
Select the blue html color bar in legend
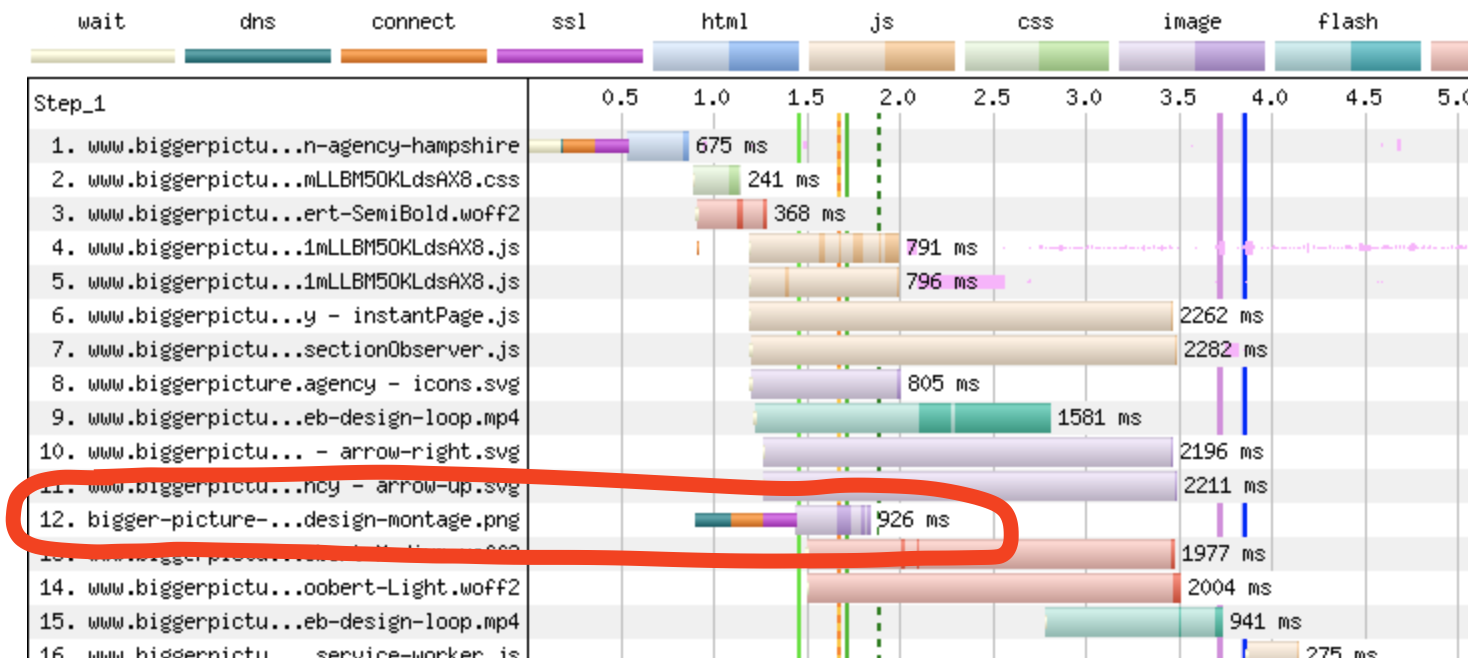point(726,56)
